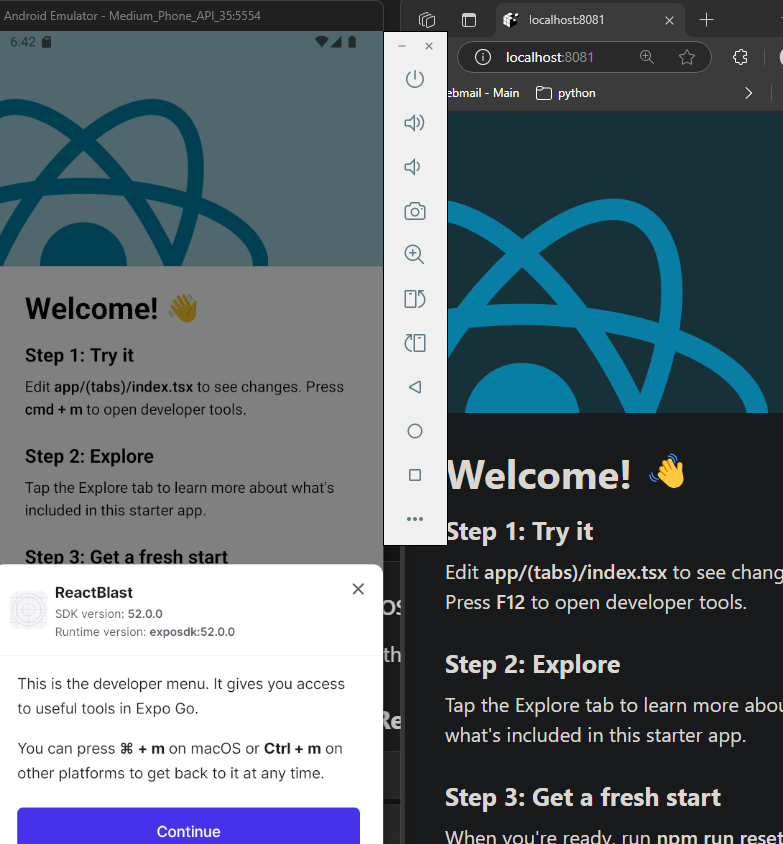
Task: Close the emulator side toolbar
Action: [x=429, y=46]
